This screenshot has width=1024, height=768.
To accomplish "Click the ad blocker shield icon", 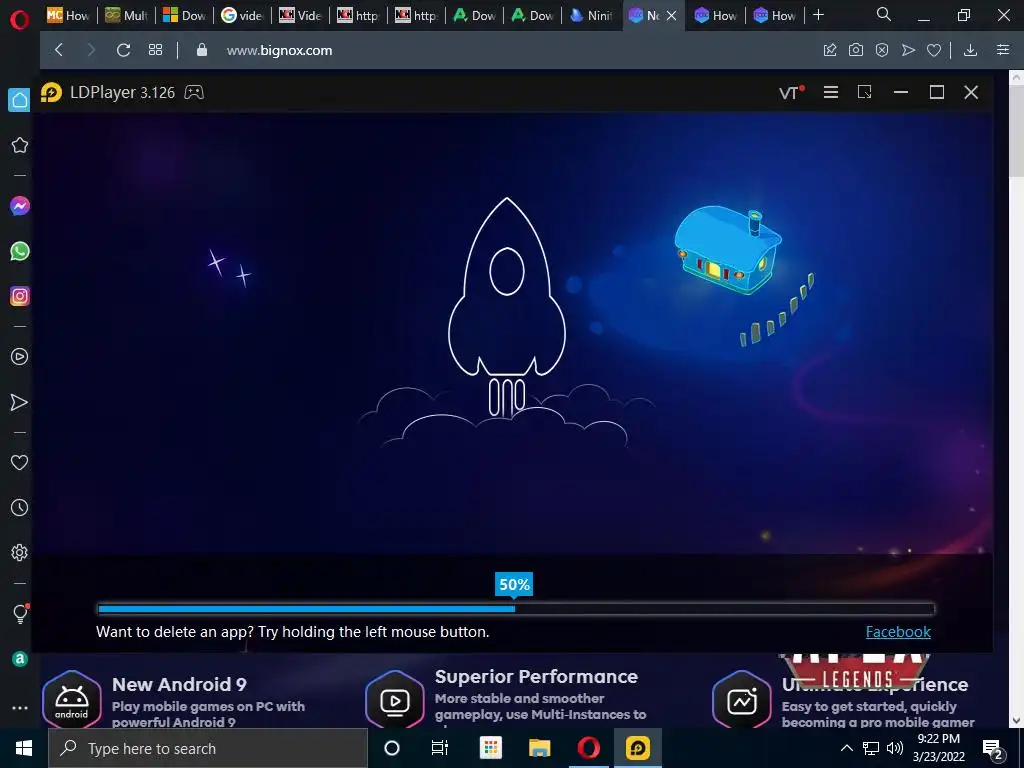I will tap(882, 50).
